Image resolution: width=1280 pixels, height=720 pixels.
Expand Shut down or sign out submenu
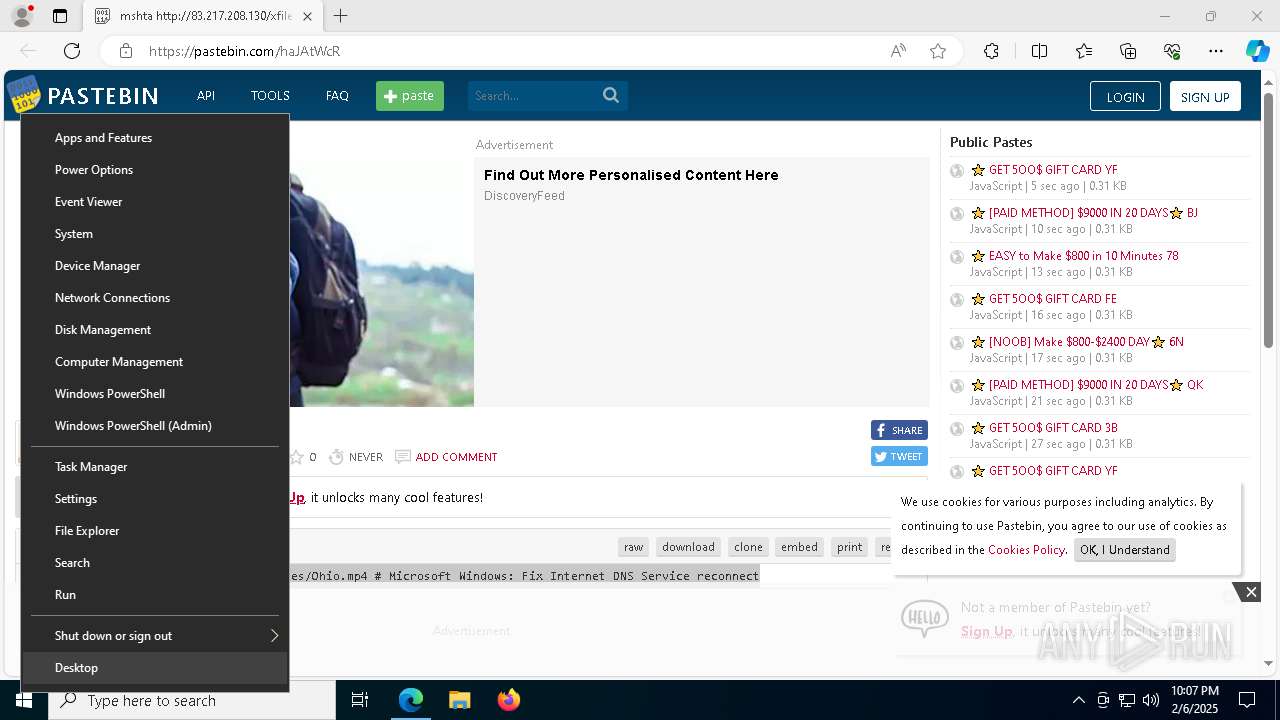(x=155, y=636)
